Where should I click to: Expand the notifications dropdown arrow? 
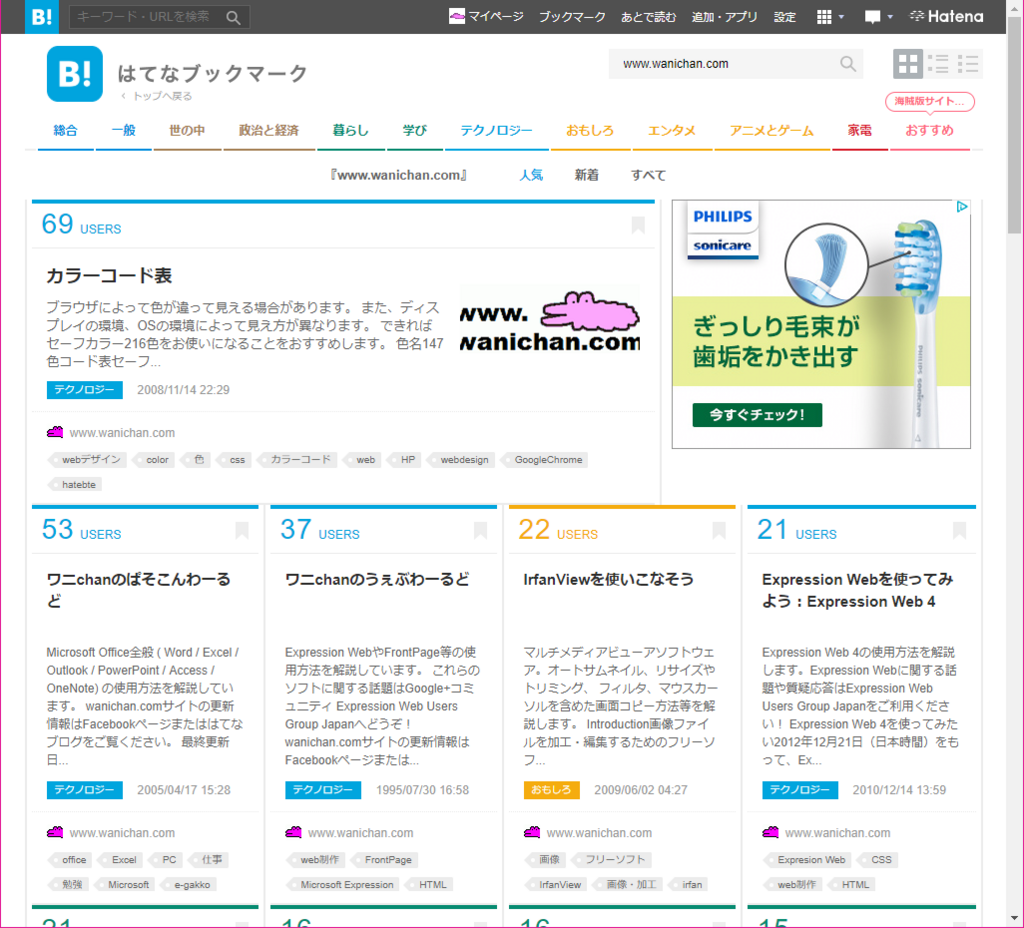889,17
